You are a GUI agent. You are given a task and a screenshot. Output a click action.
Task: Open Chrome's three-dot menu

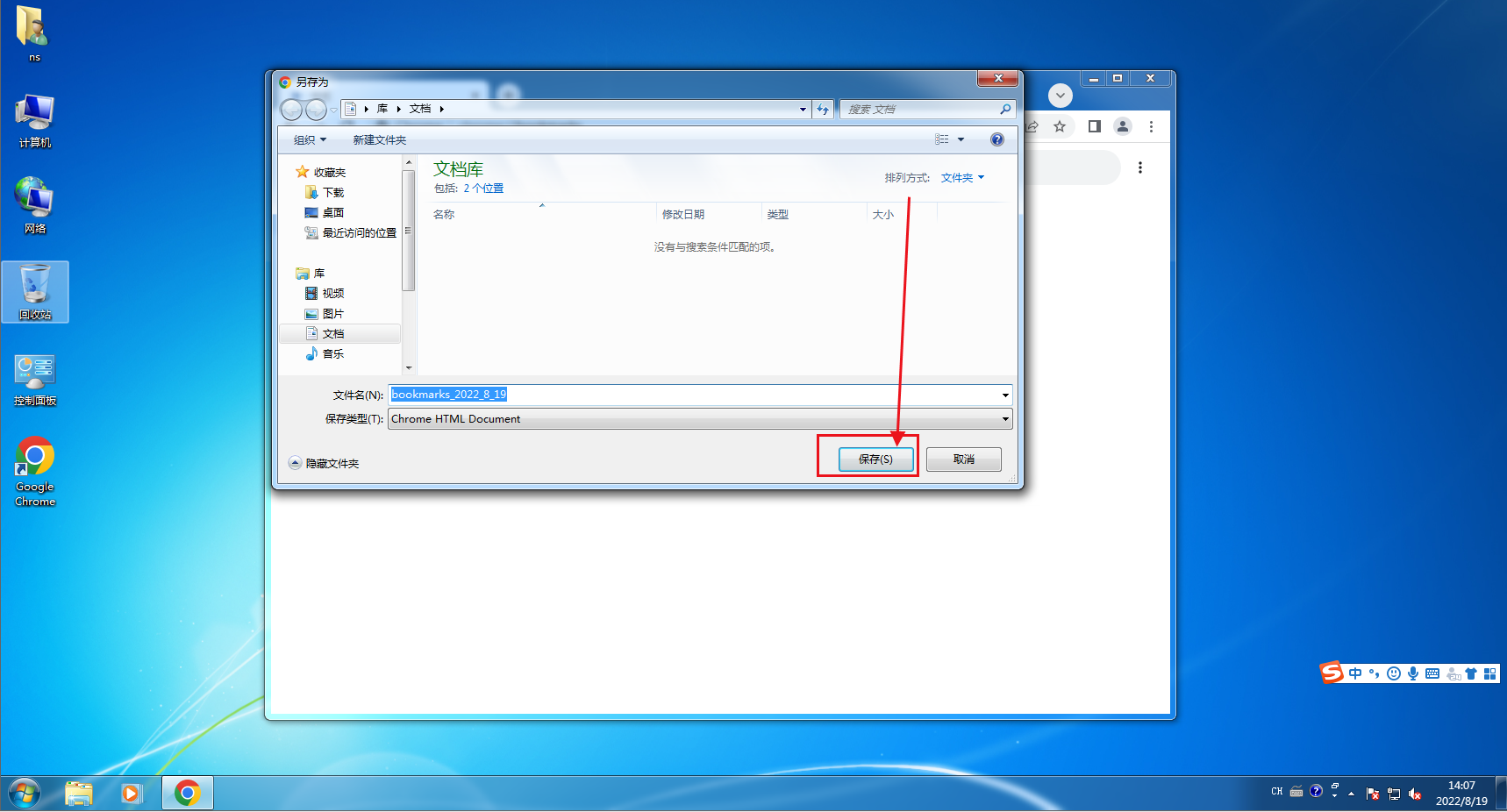tap(1151, 126)
